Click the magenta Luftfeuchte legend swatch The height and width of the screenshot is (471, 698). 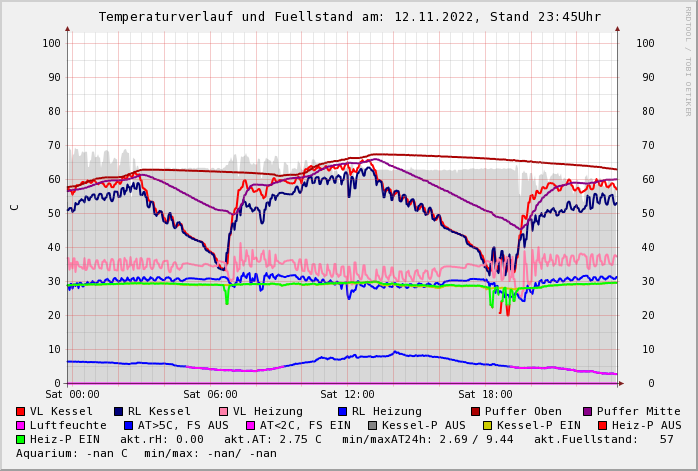point(20,426)
